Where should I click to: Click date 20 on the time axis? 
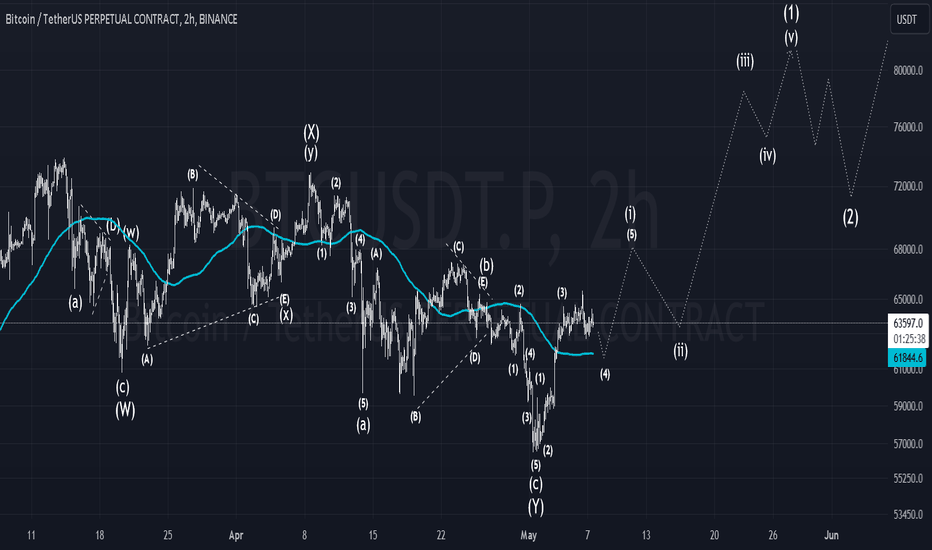[714, 535]
